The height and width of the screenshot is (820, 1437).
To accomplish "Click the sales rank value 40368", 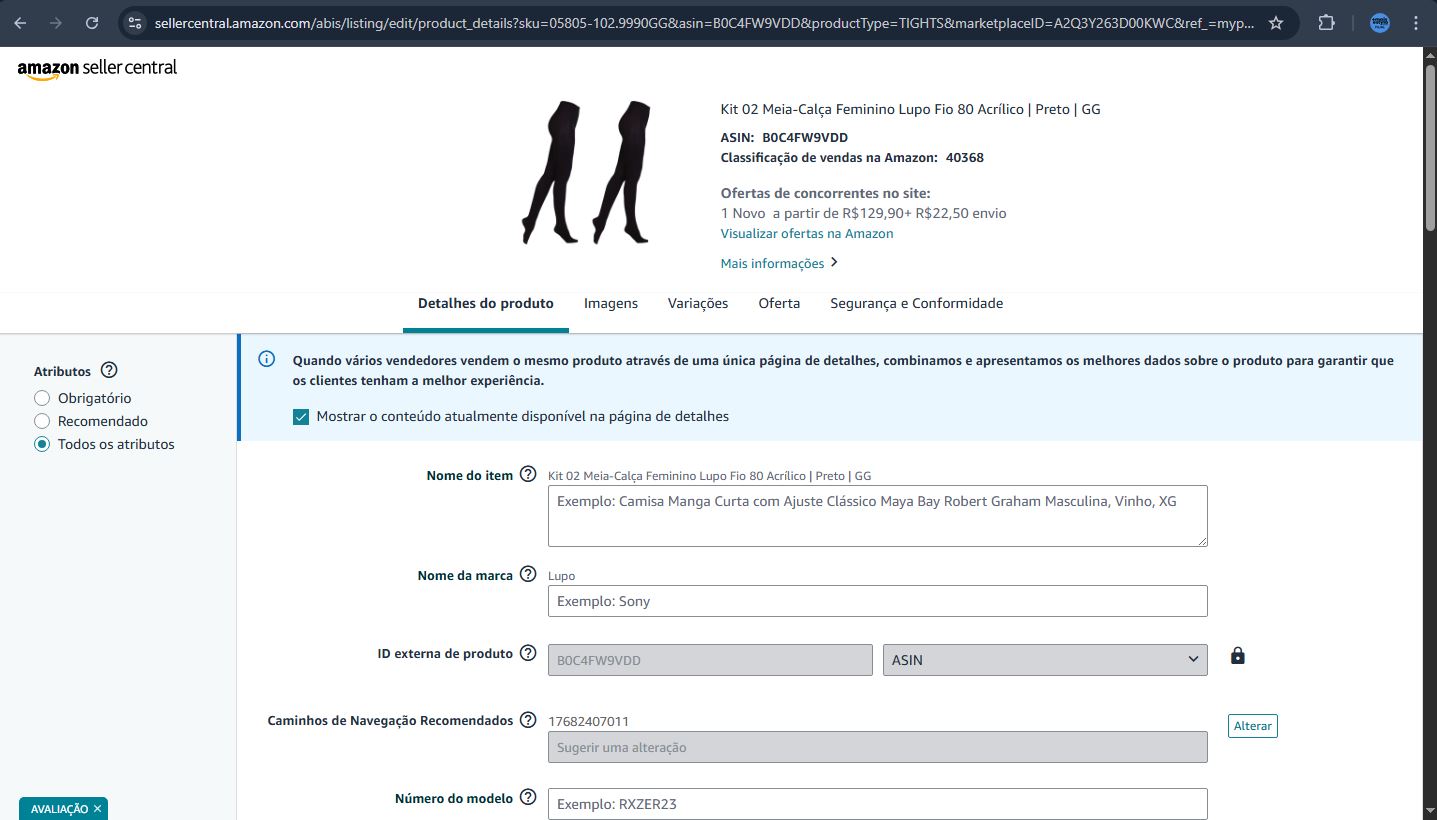I will click(965, 157).
